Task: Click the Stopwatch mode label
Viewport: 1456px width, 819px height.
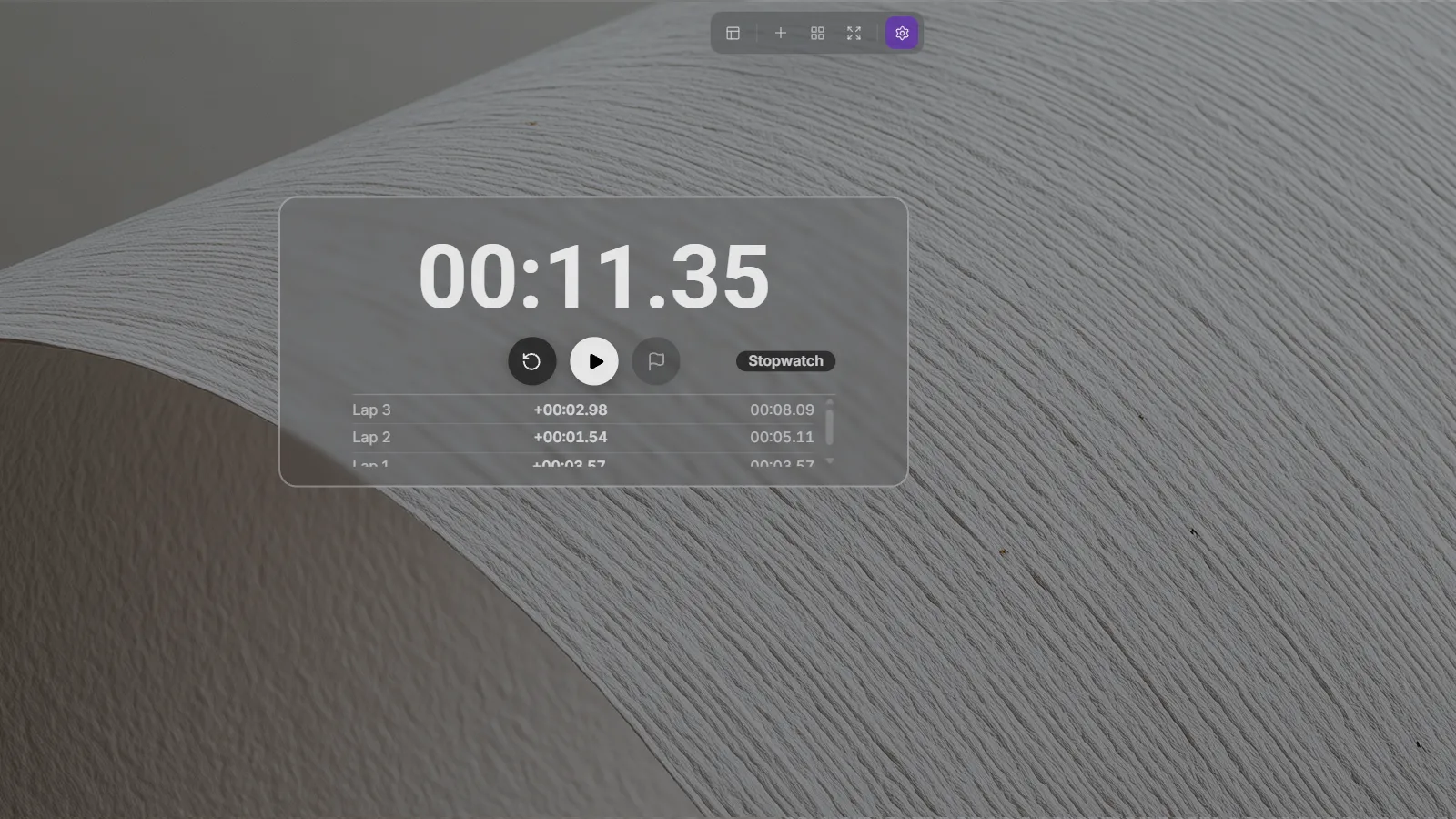Action: [x=785, y=361]
